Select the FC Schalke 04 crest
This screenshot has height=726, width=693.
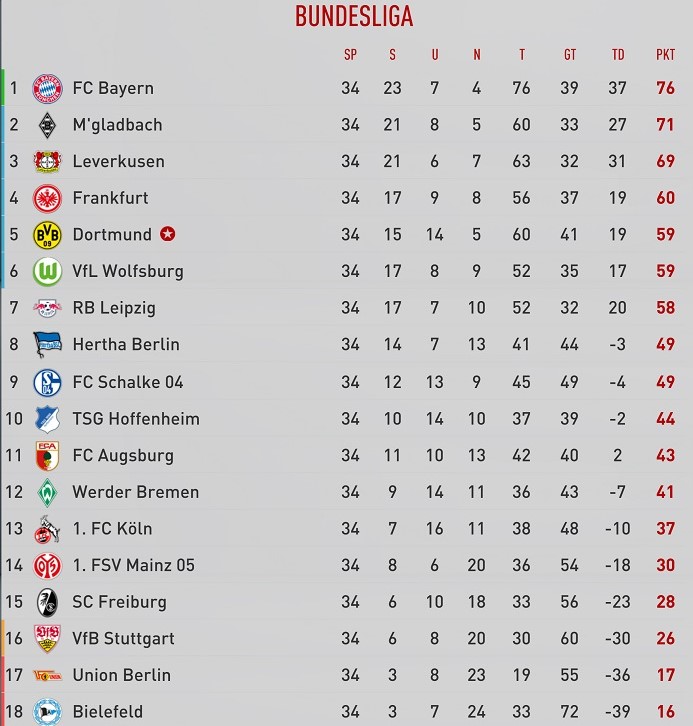point(47,382)
